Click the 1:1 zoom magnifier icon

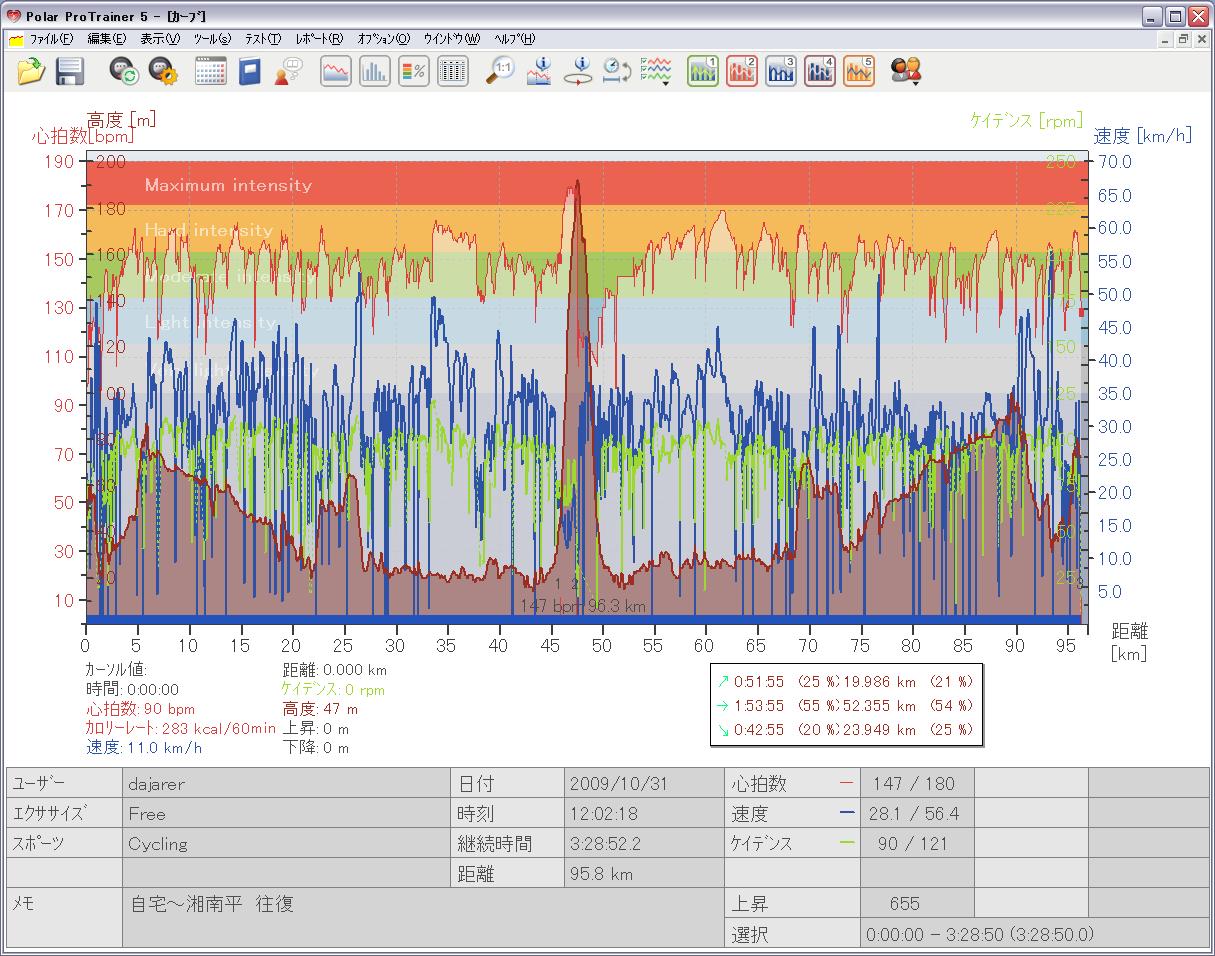(x=501, y=71)
